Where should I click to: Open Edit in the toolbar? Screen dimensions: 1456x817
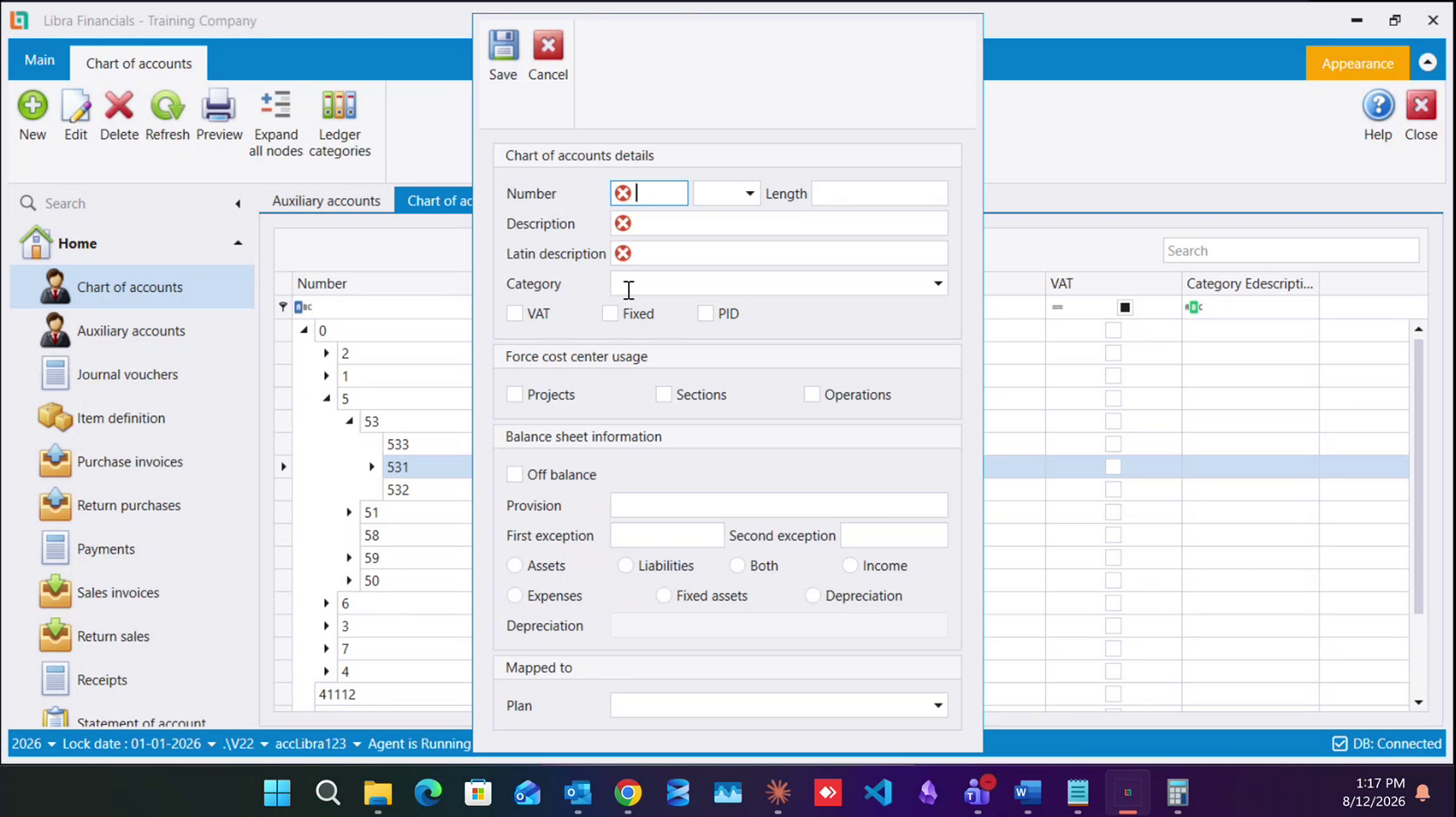click(x=76, y=116)
